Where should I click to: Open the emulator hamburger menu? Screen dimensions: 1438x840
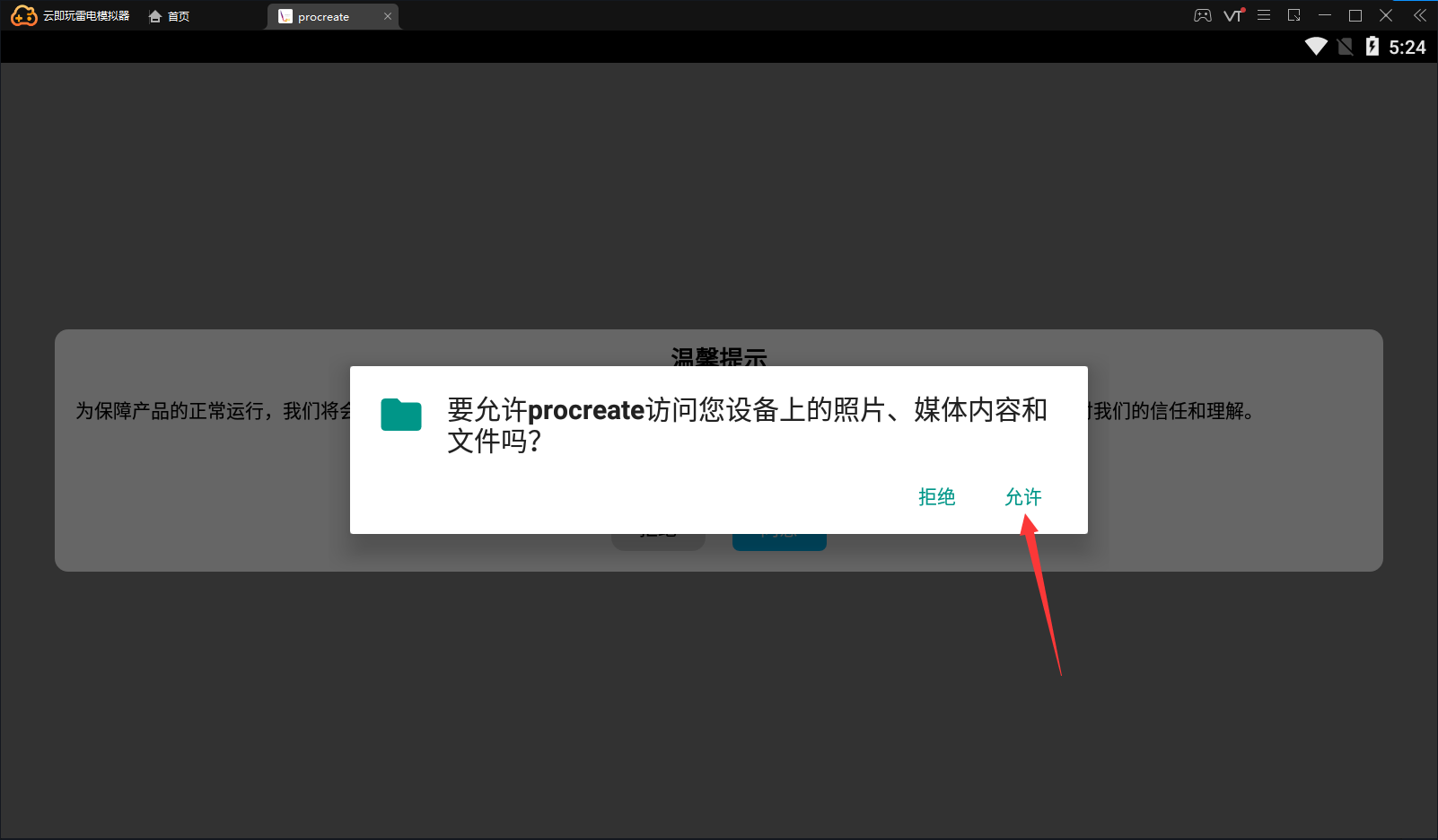pyautogui.click(x=1264, y=15)
